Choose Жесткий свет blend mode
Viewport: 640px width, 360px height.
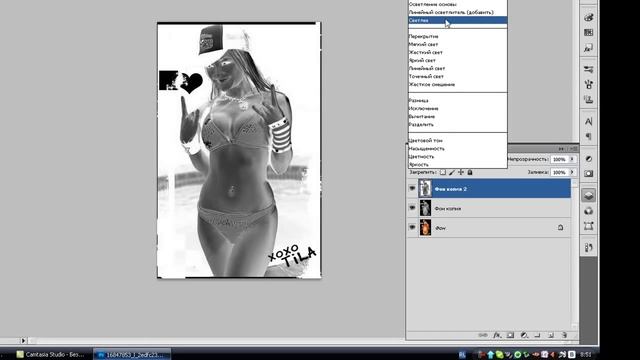pos(458,52)
